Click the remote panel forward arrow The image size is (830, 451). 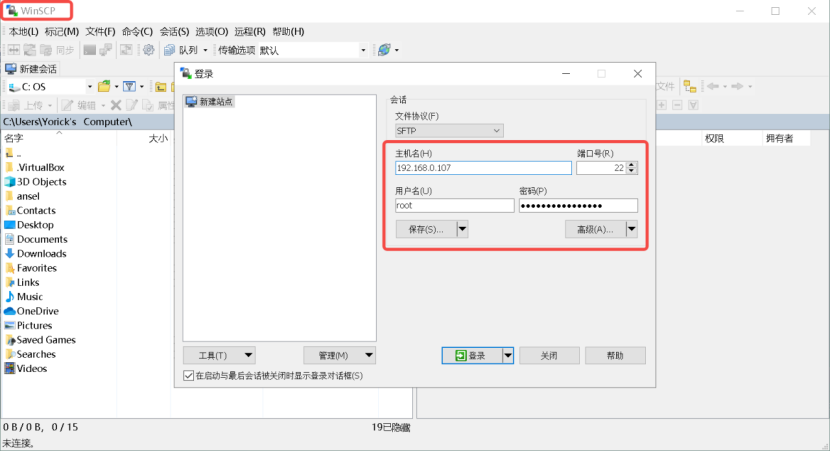coord(737,86)
